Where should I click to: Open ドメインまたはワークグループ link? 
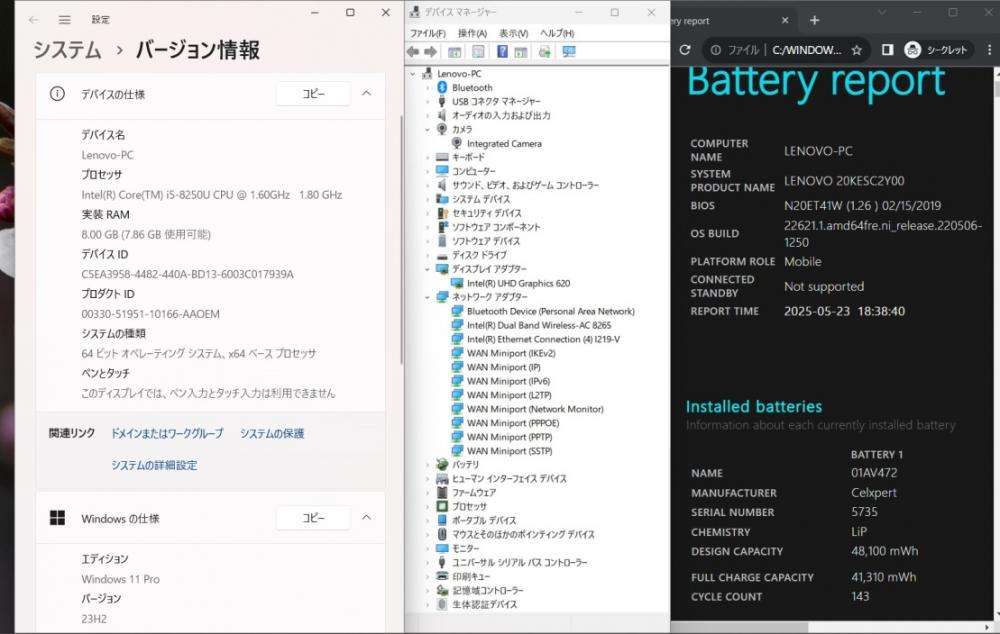167,434
